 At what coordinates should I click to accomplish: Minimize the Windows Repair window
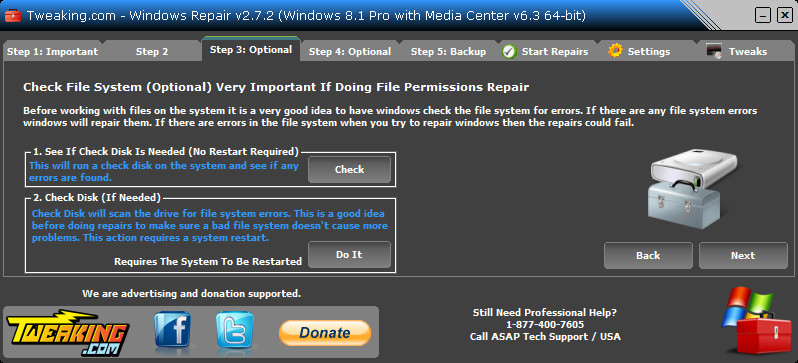[x=762, y=16]
